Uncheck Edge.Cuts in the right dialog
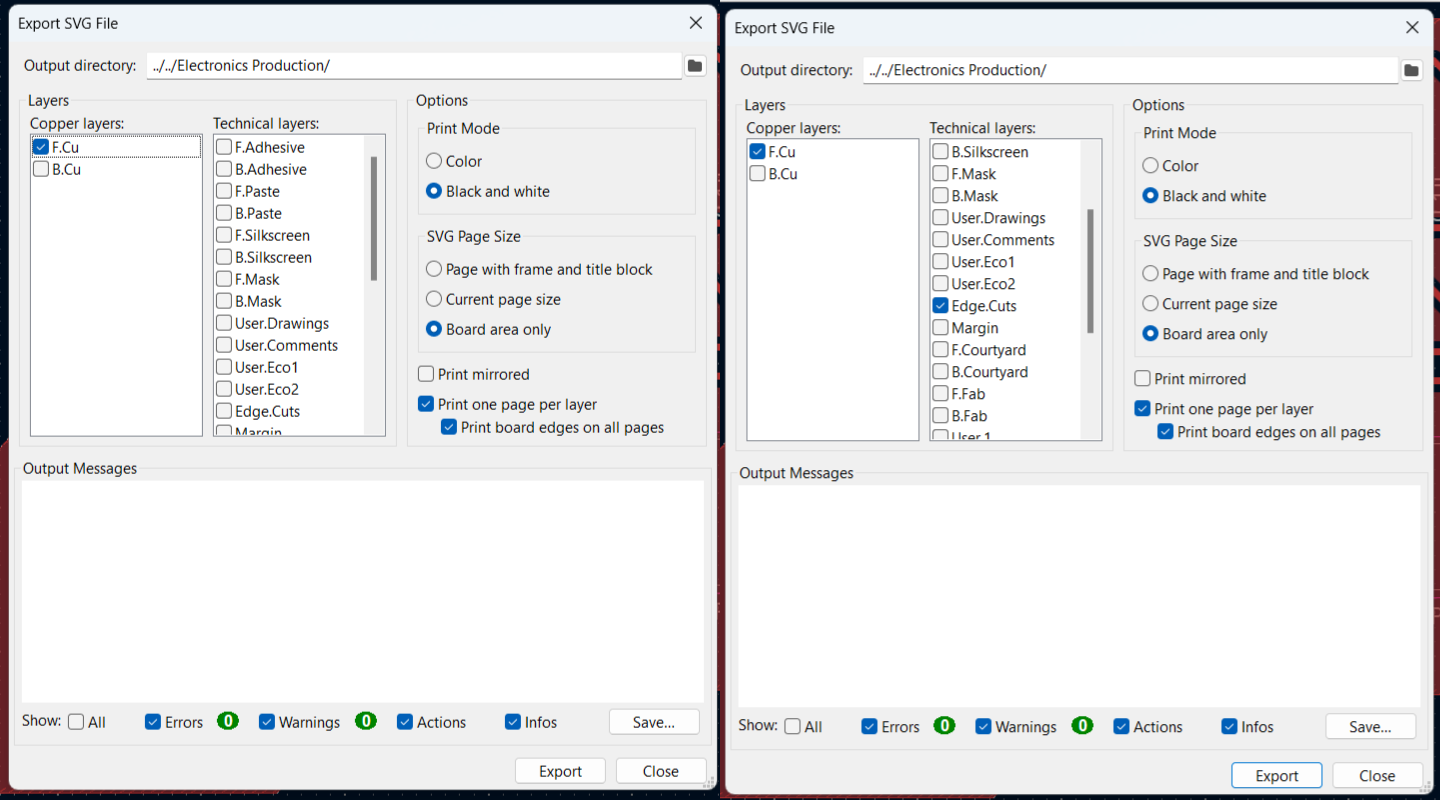The image size is (1440, 800). click(x=940, y=306)
